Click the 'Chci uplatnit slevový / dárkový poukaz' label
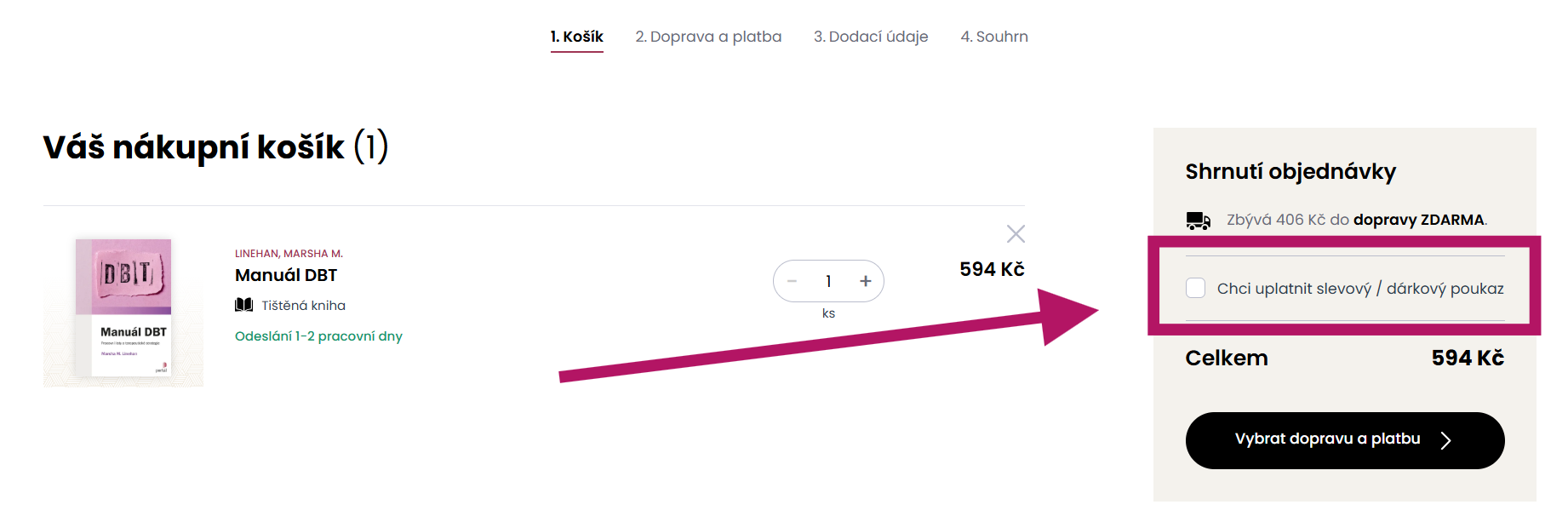 [1359, 289]
